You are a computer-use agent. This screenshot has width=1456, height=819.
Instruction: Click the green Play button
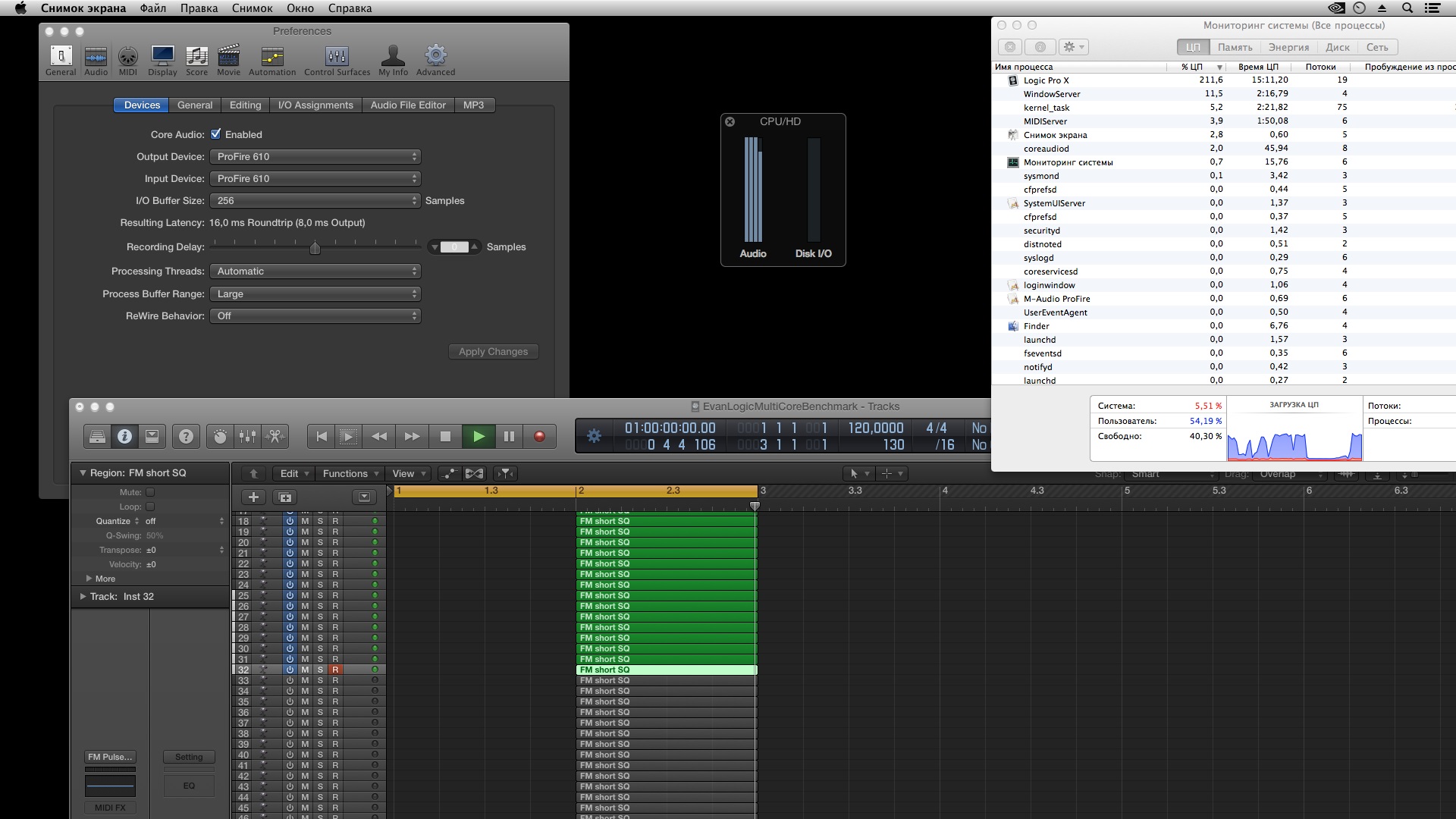[x=479, y=436]
